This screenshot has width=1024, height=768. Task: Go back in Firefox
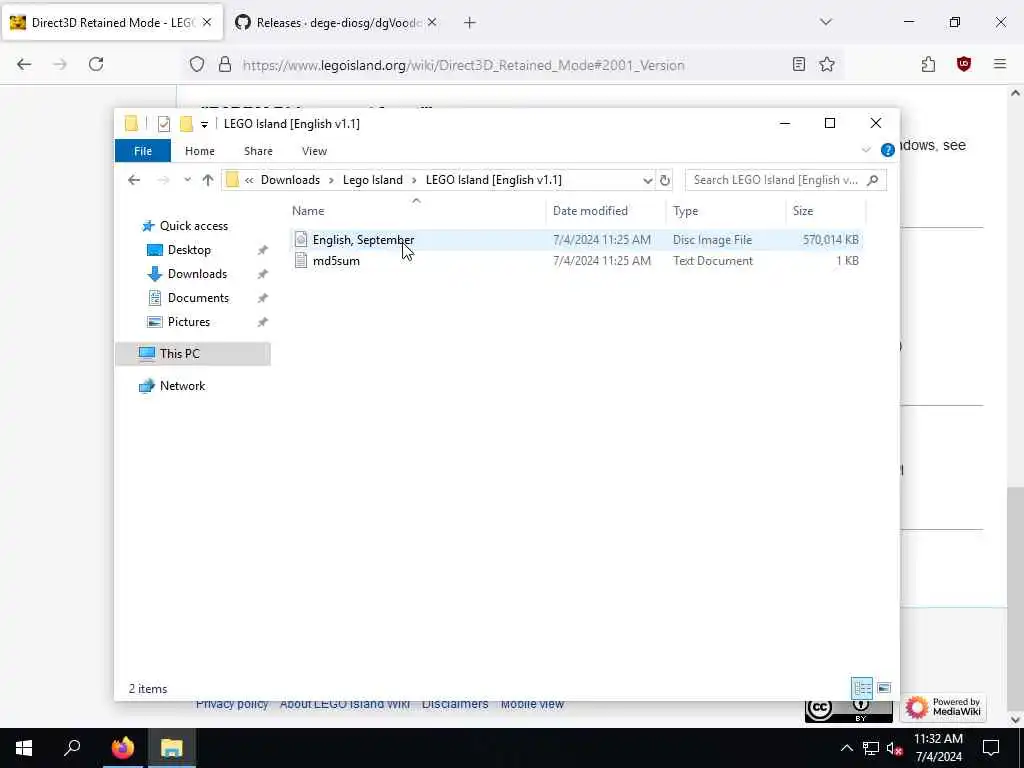[24, 64]
